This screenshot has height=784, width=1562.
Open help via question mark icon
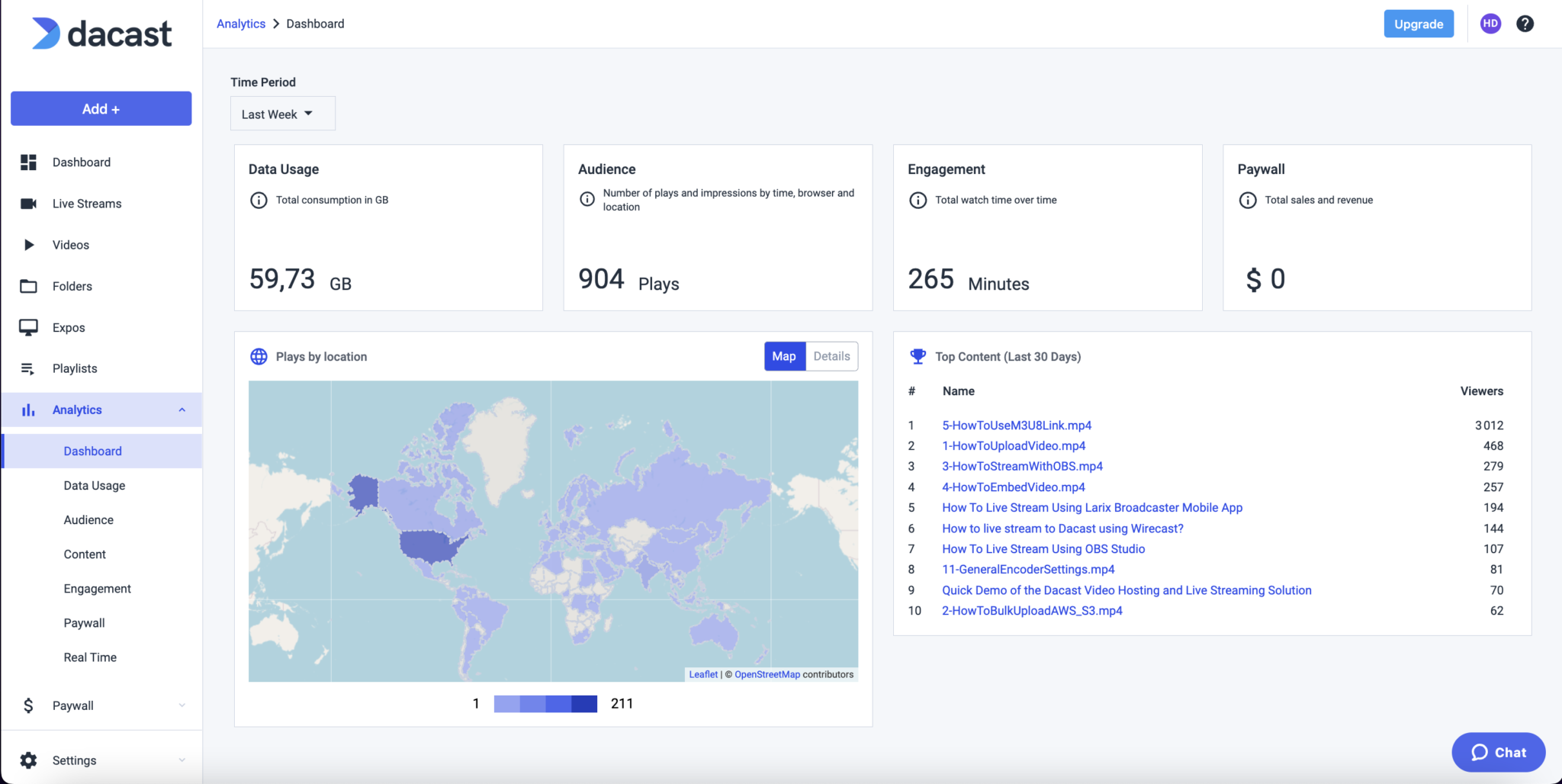1525,24
